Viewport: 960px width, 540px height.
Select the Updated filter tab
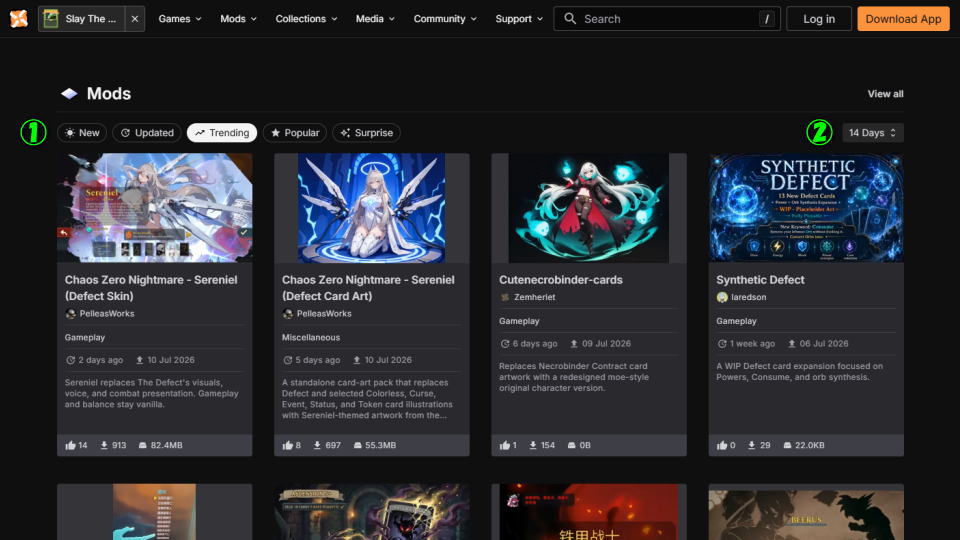pyautogui.click(x=147, y=133)
